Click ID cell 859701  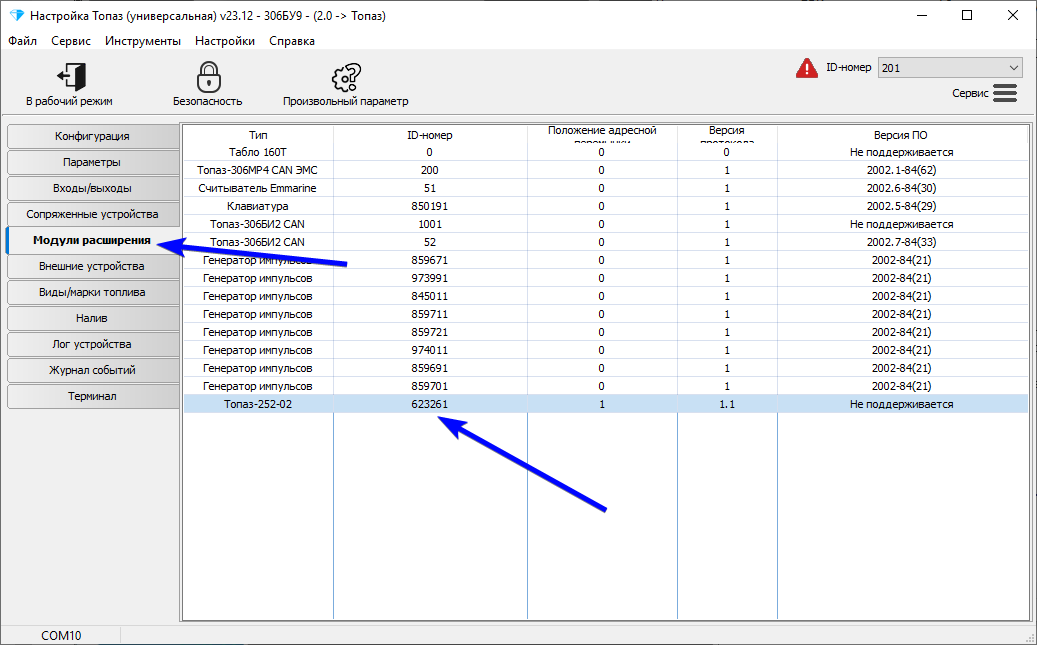[430, 386]
